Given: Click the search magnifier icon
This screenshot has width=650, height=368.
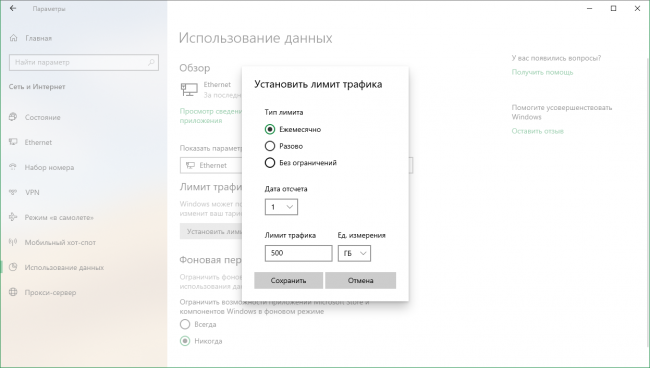Looking at the screenshot, I should pos(151,62).
